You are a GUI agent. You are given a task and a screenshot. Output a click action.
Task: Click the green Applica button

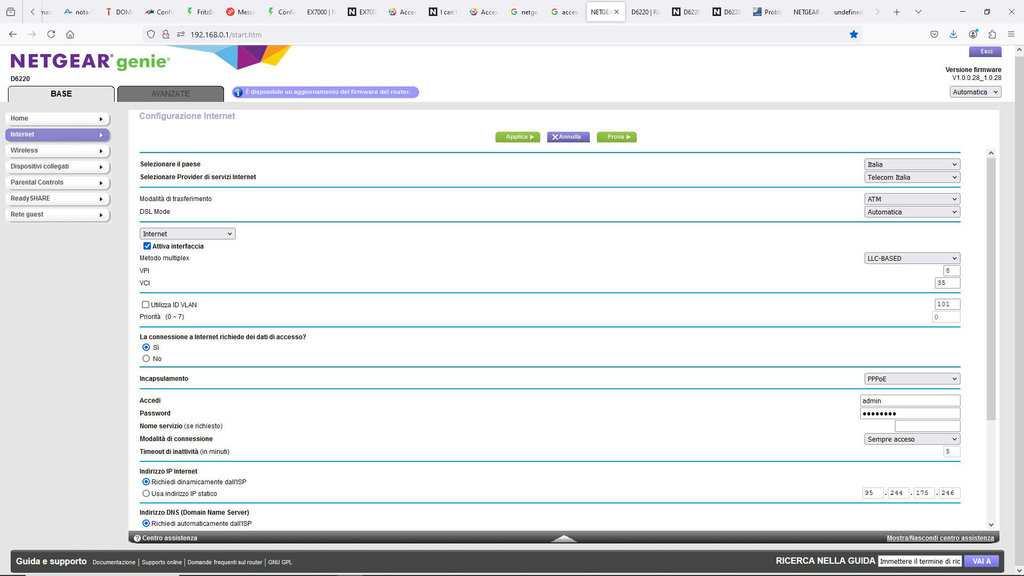518,137
